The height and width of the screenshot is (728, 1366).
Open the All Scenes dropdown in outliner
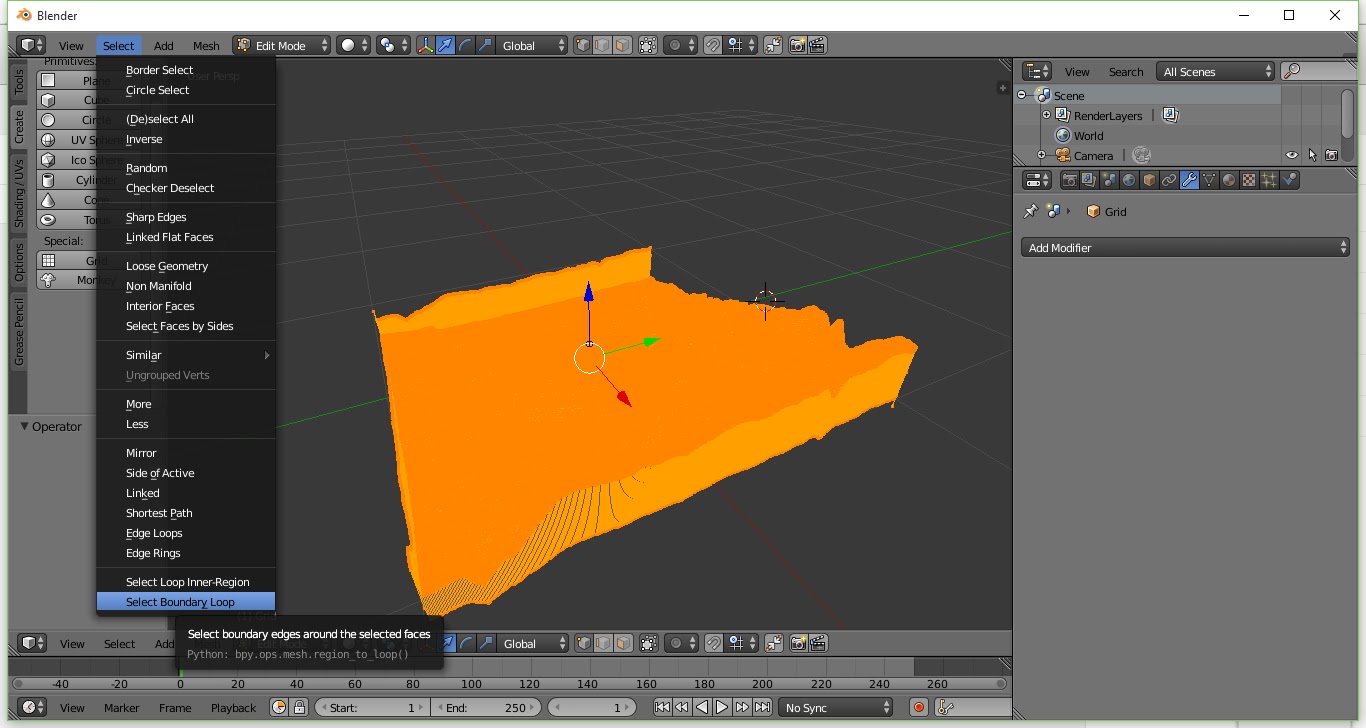click(x=1215, y=71)
